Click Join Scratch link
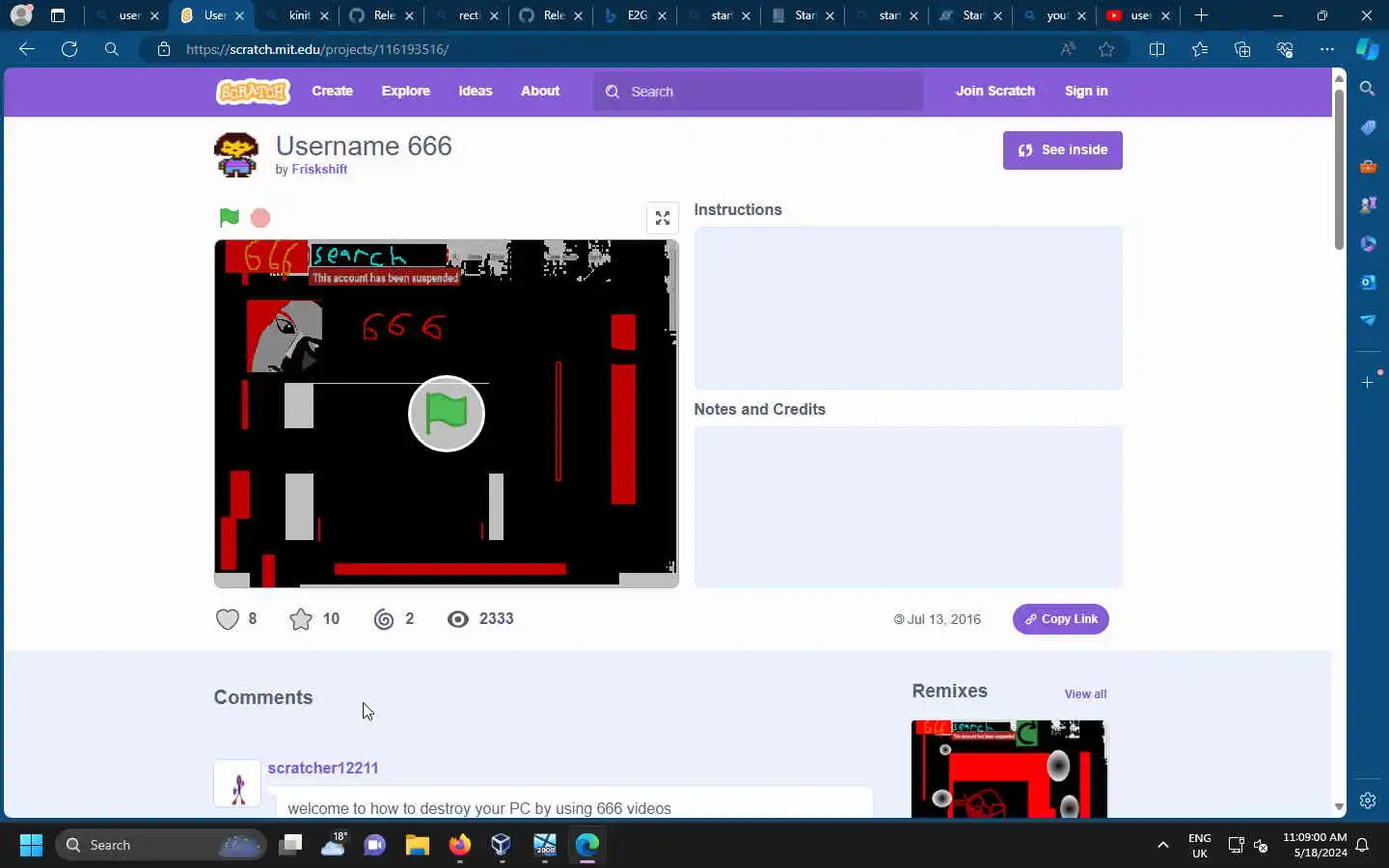1389x868 pixels. click(x=994, y=92)
